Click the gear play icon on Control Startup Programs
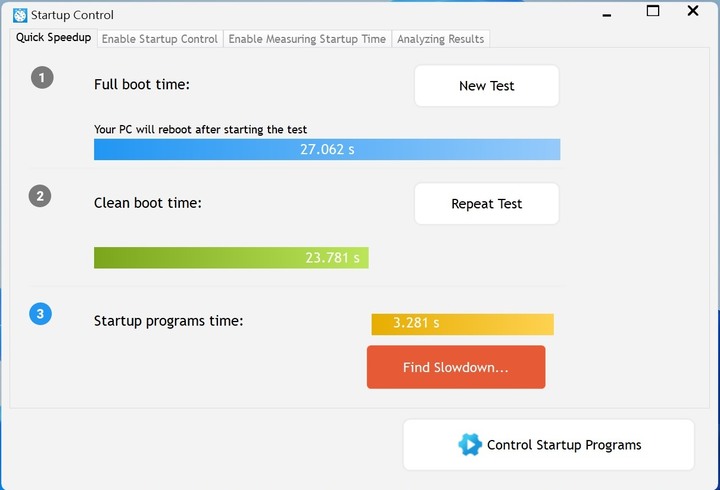Screen dimensions: 720x490 (470, 445)
